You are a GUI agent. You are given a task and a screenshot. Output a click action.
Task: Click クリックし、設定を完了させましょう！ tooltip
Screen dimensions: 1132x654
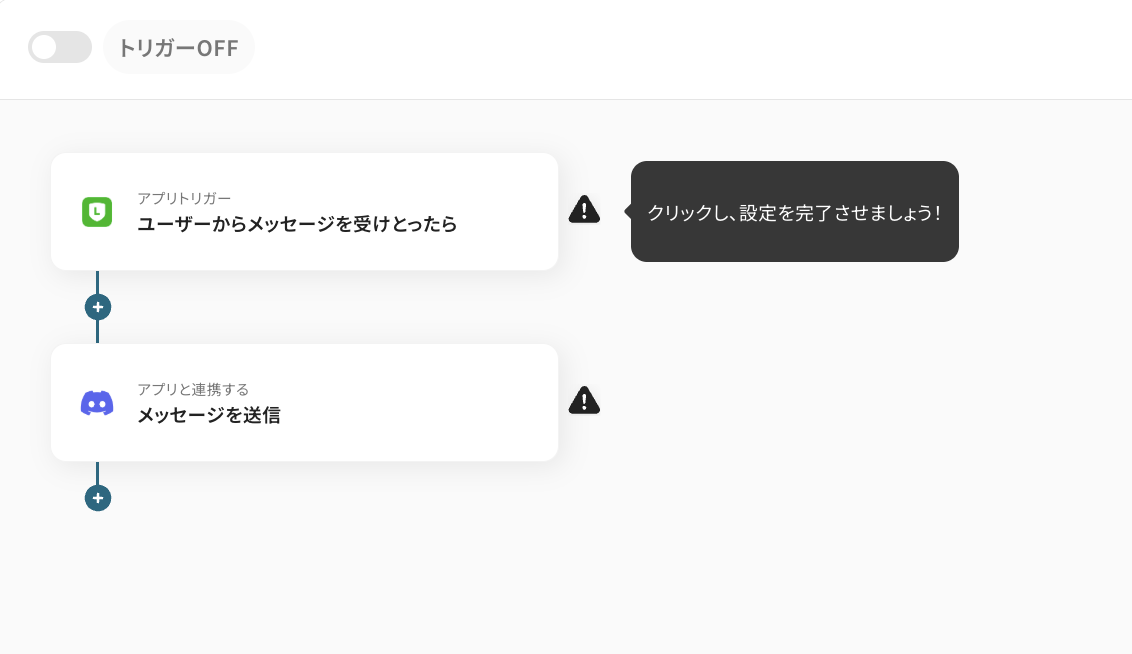(794, 211)
